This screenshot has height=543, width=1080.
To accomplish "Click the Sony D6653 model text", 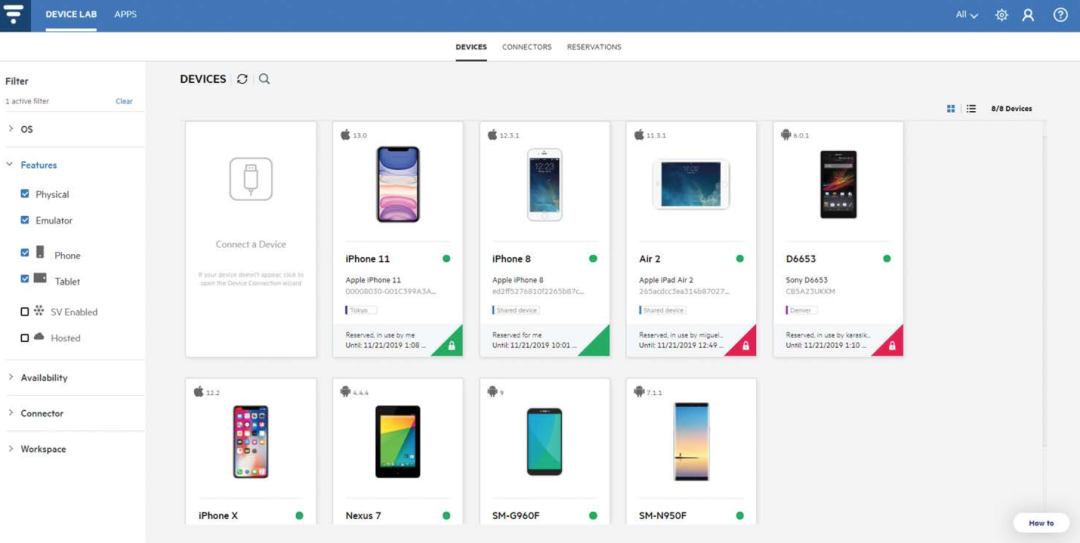I will [x=807, y=280].
